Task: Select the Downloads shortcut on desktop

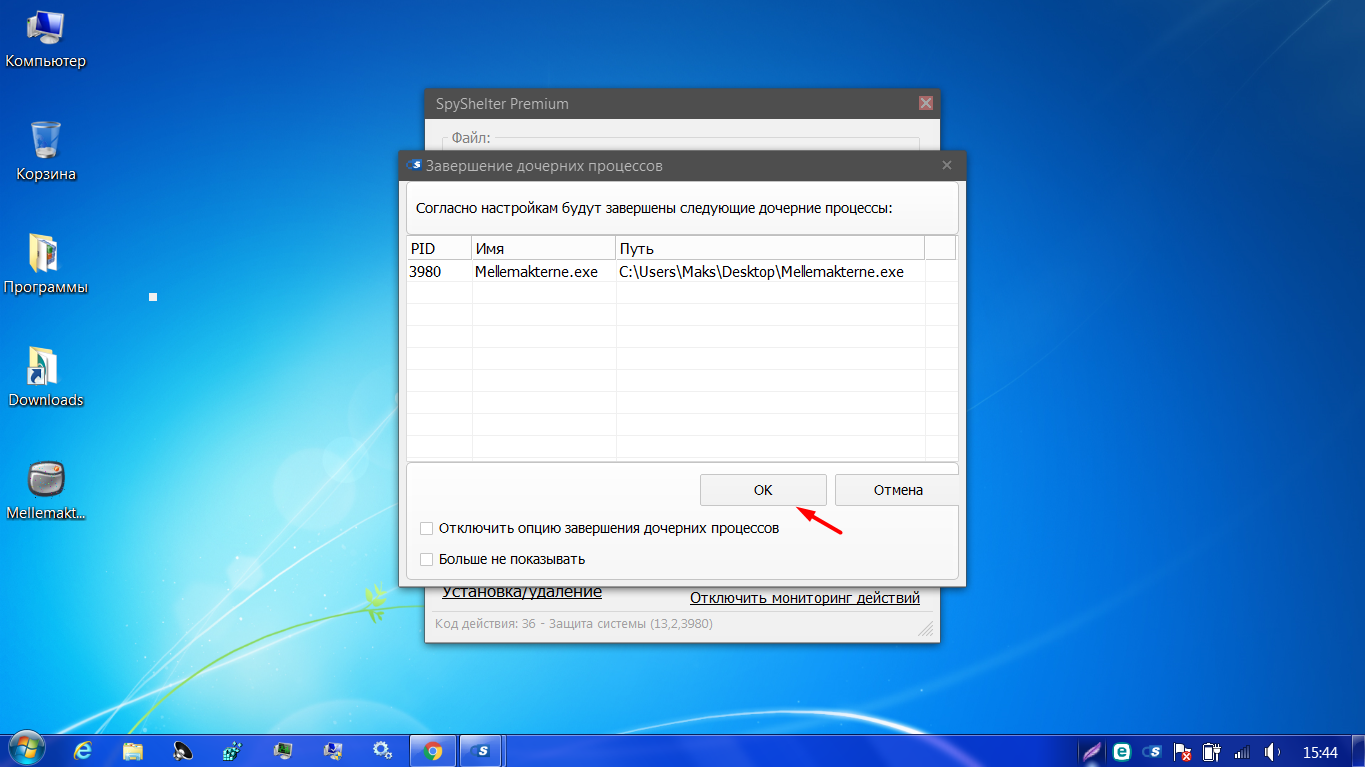Action: [45, 378]
